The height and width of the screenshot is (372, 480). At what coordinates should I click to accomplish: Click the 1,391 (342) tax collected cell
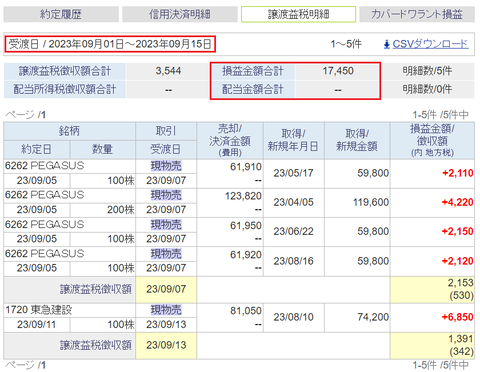pos(432,346)
